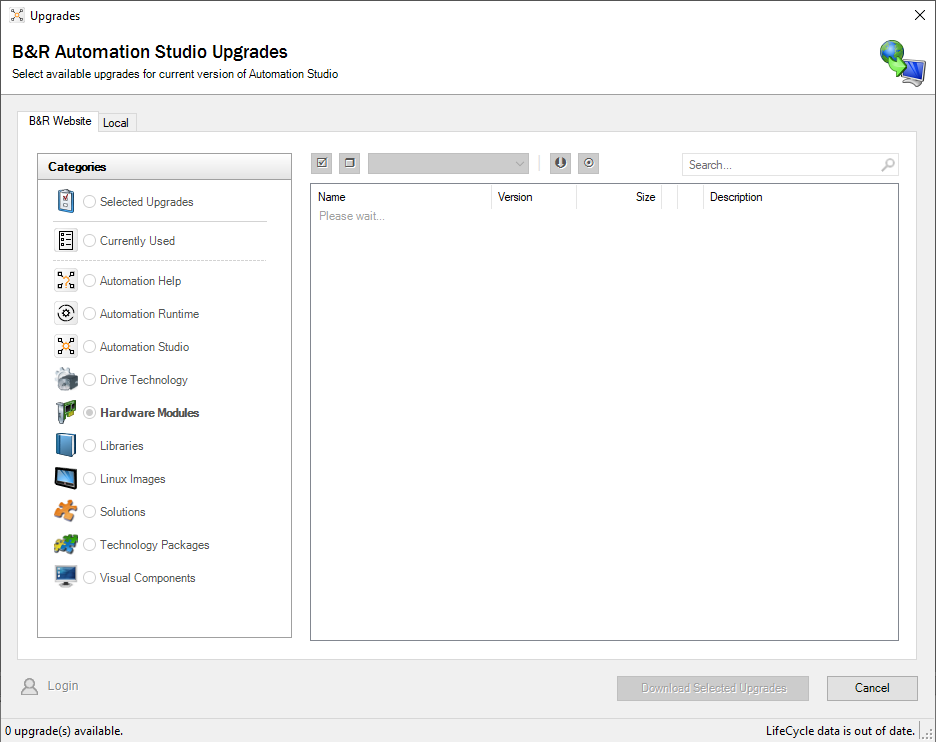Click the exclamation mark filter toolbar icon
The width and height of the screenshot is (936, 742).
tap(560, 163)
